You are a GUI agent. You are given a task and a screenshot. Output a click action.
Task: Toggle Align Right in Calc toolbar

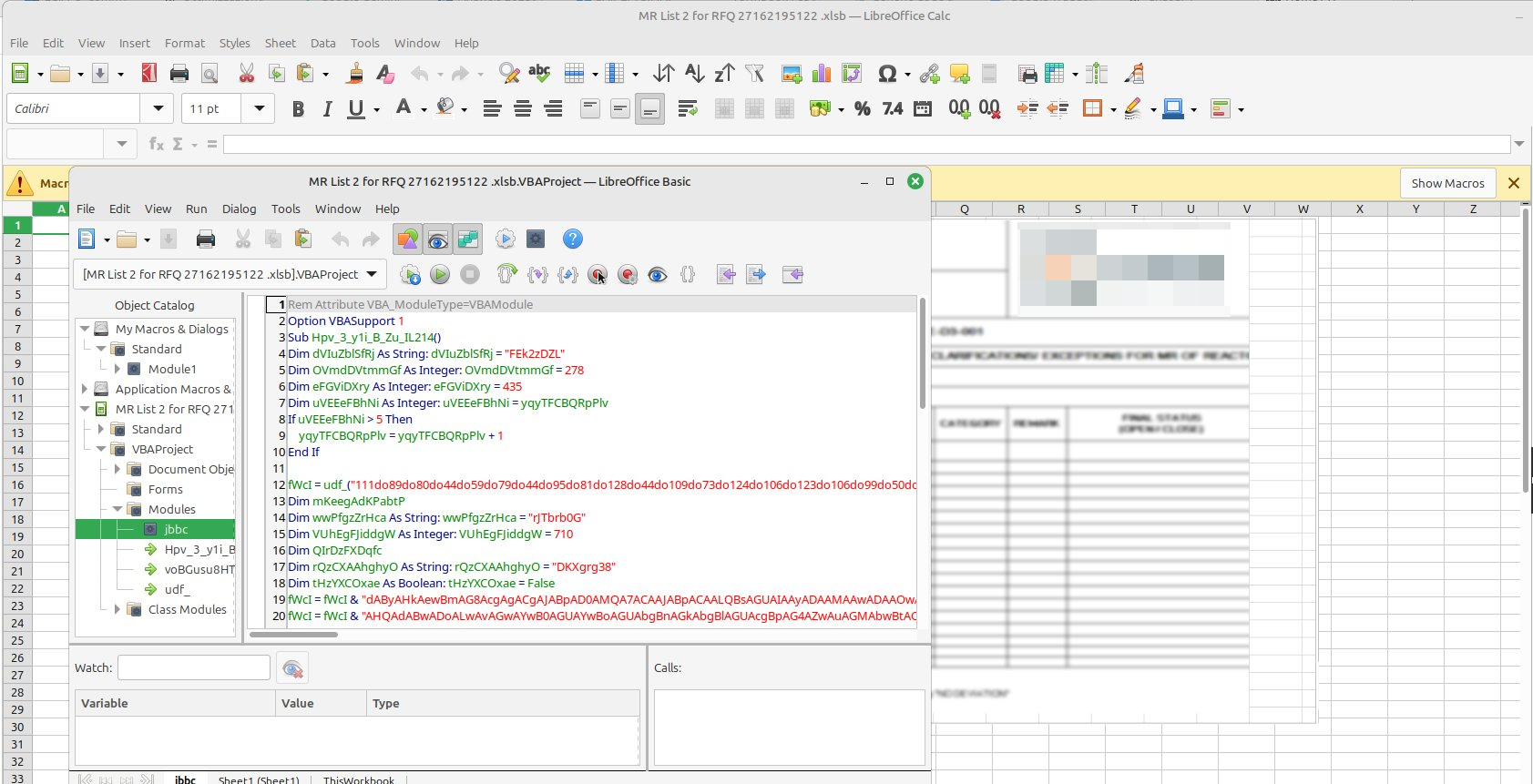[x=553, y=109]
